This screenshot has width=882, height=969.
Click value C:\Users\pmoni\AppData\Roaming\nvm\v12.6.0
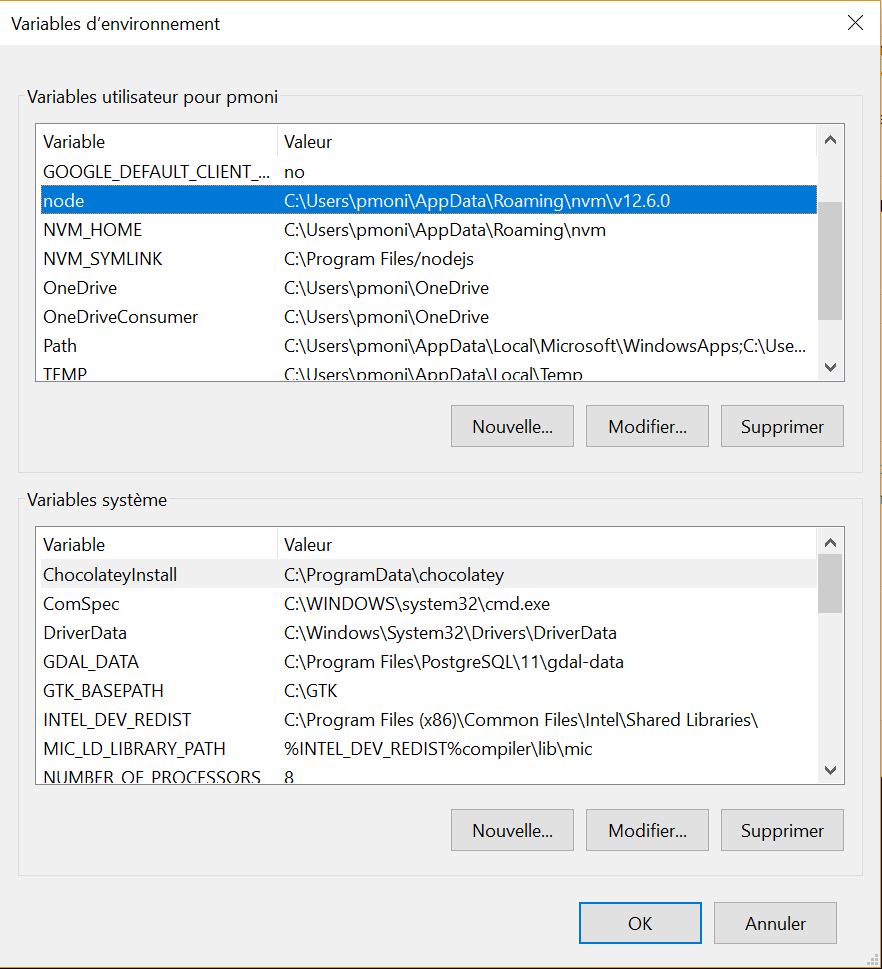point(477,200)
